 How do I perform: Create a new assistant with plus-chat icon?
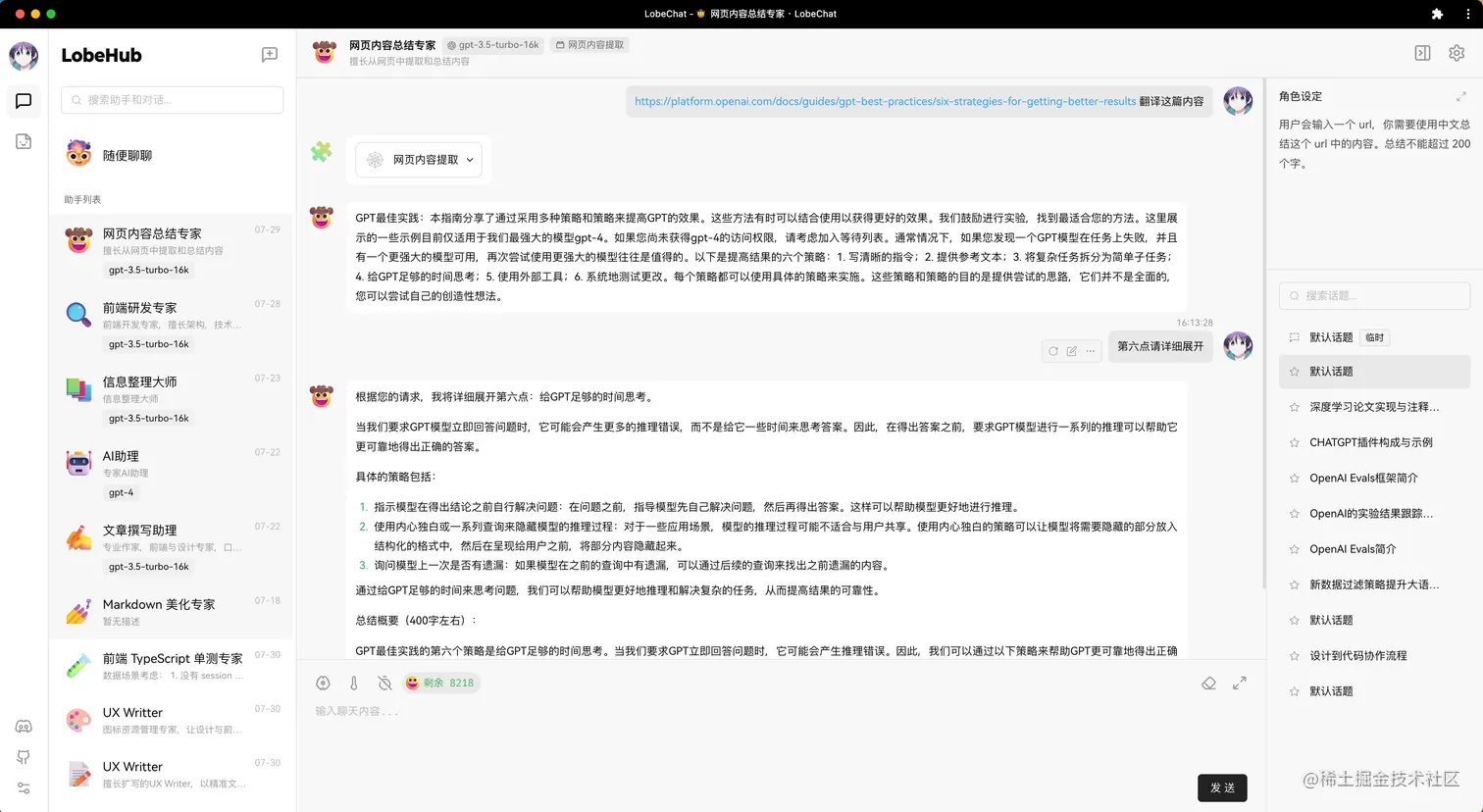(x=270, y=55)
